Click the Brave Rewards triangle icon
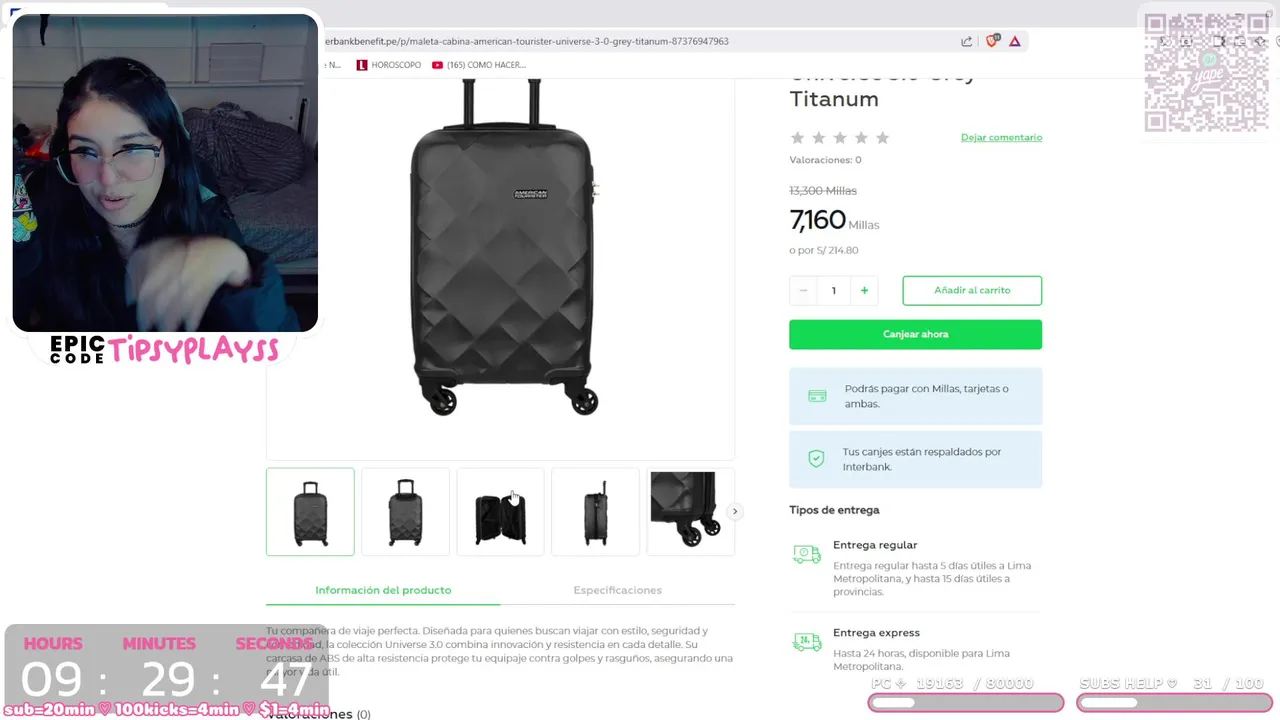 pyautogui.click(x=1015, y=41)
